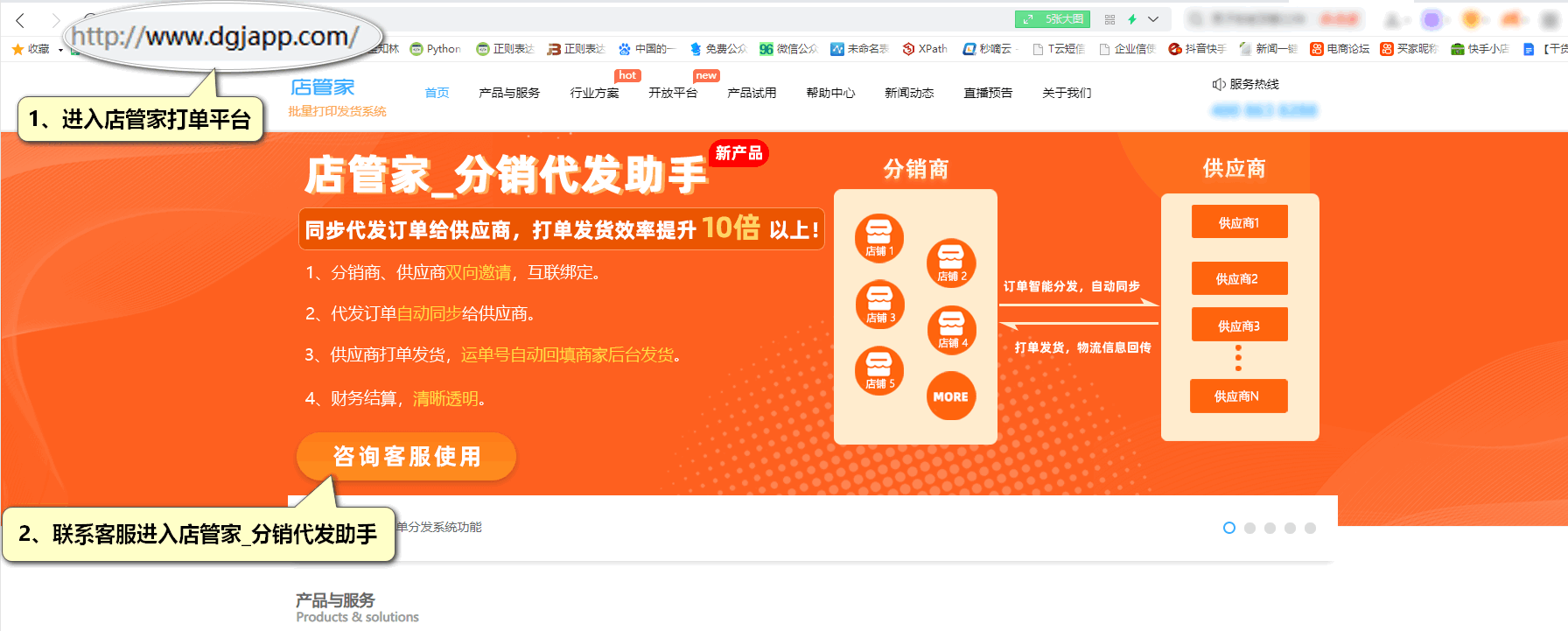Select the second carousel indicator dot

point(1249,528)
